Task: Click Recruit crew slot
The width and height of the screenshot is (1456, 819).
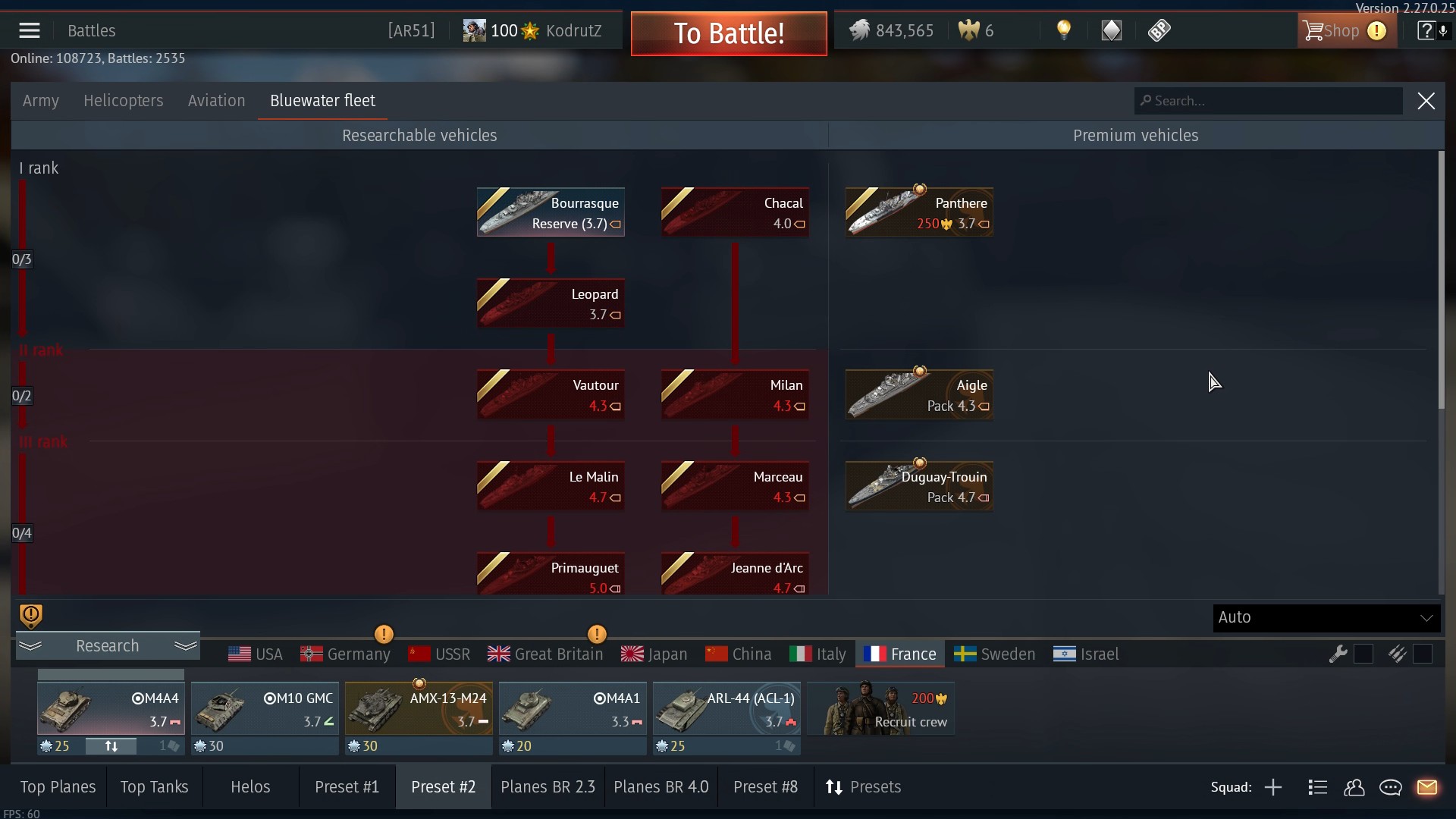Action: (x=880, y=708)
